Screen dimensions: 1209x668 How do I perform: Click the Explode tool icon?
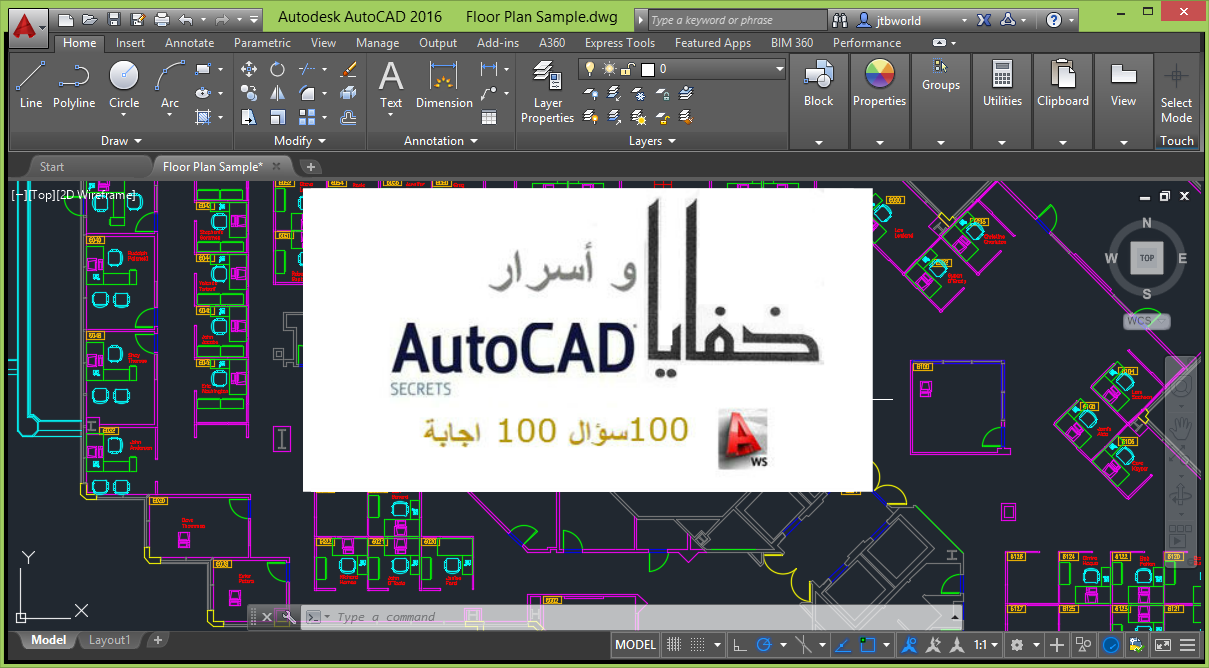point(349,93)
